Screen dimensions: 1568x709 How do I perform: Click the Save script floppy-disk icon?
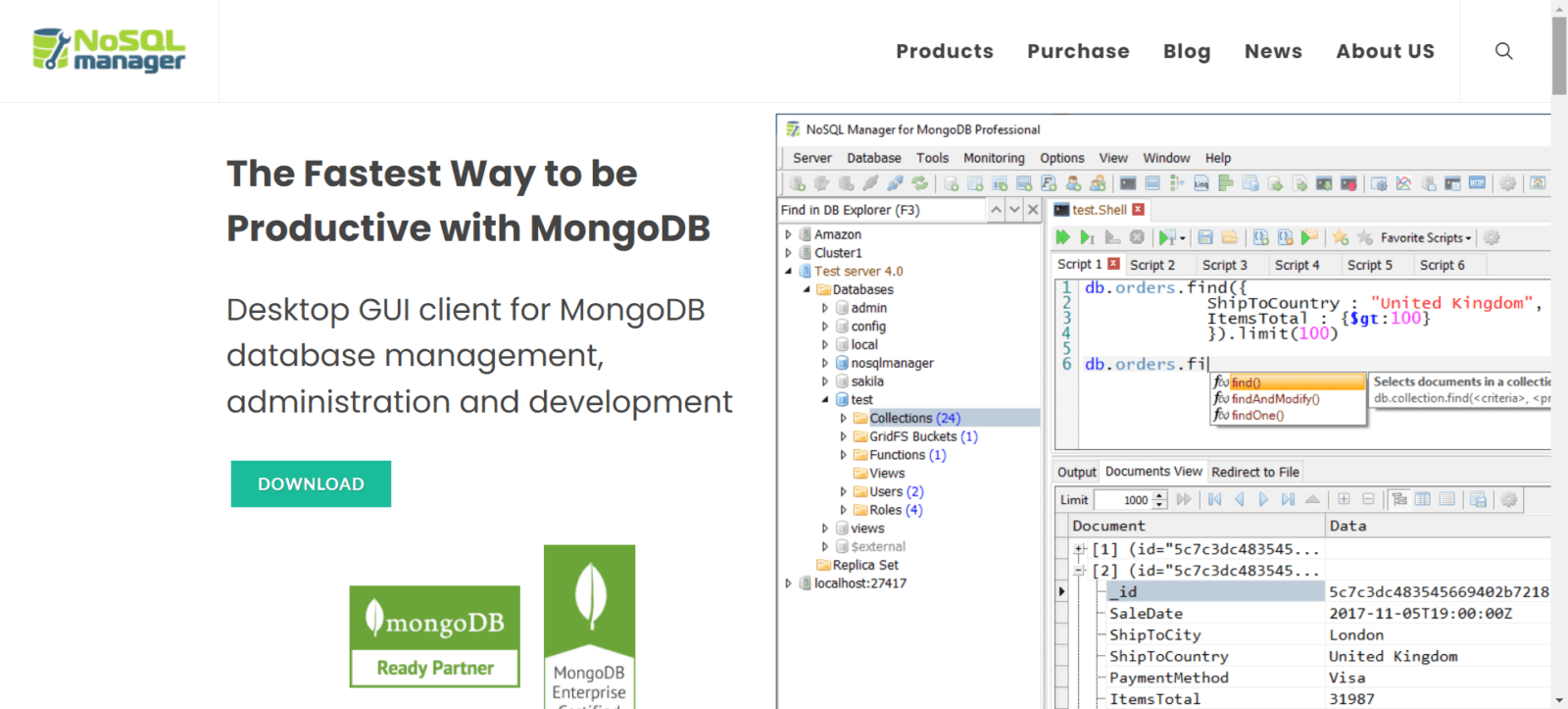pos(1205,237)
